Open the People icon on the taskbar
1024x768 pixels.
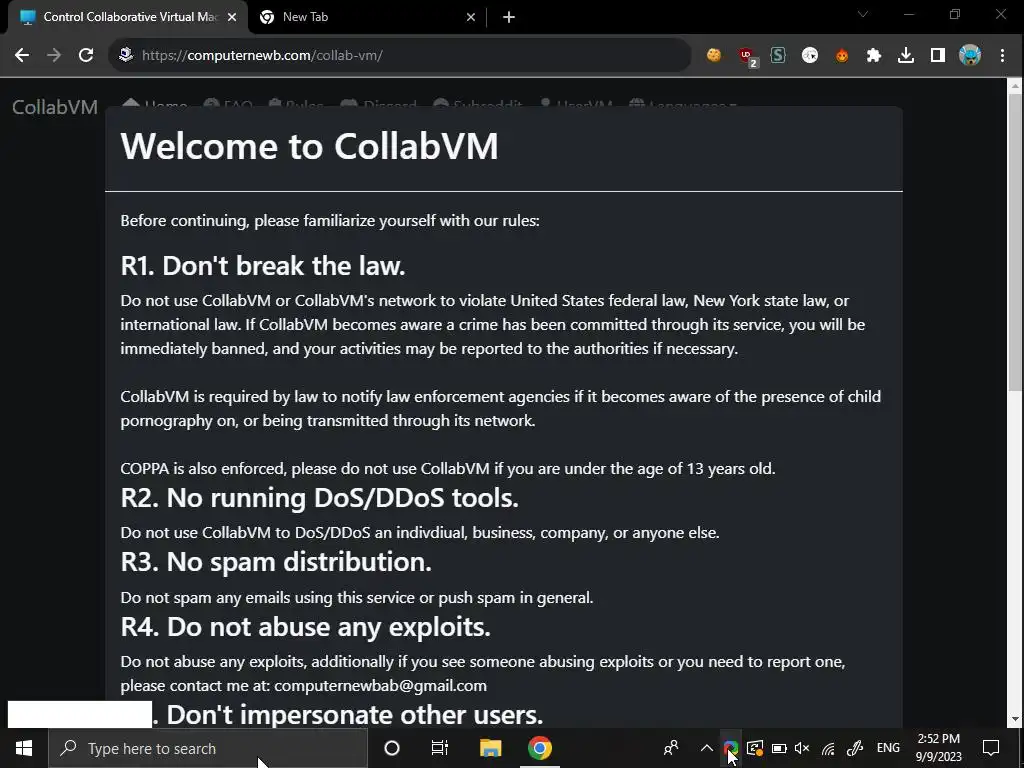click(671, 748)
